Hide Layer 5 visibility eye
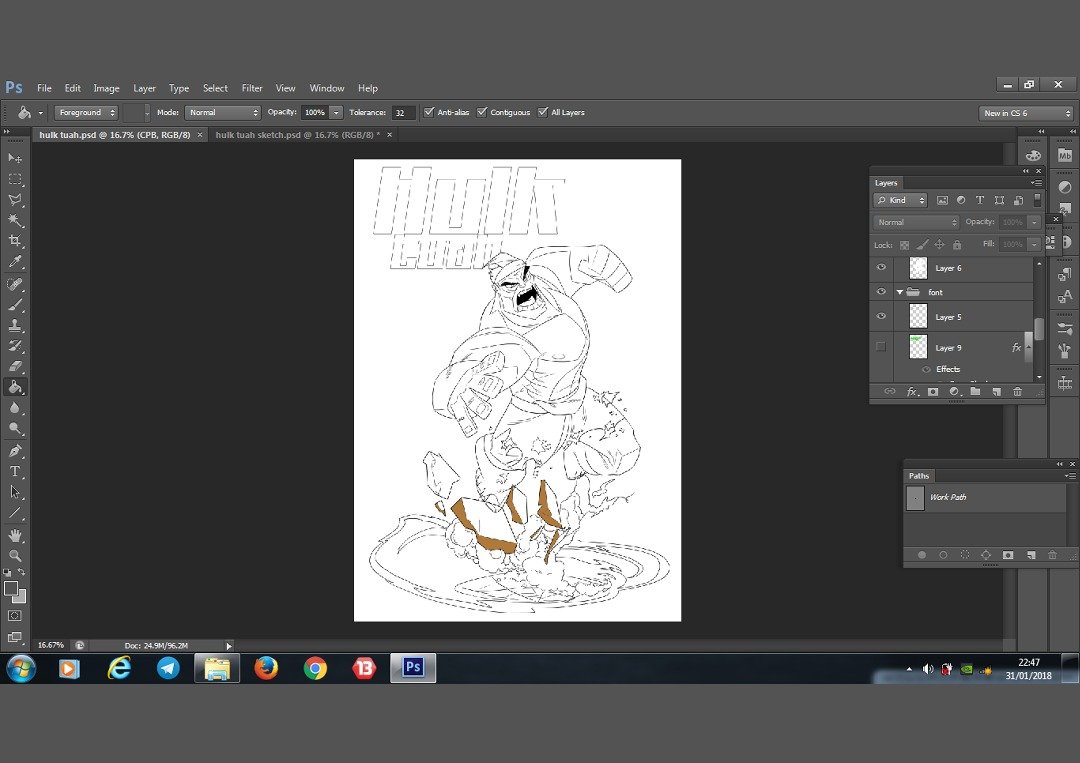The width and height of the screenshot is (1080, 763). (x=881, y=316)
